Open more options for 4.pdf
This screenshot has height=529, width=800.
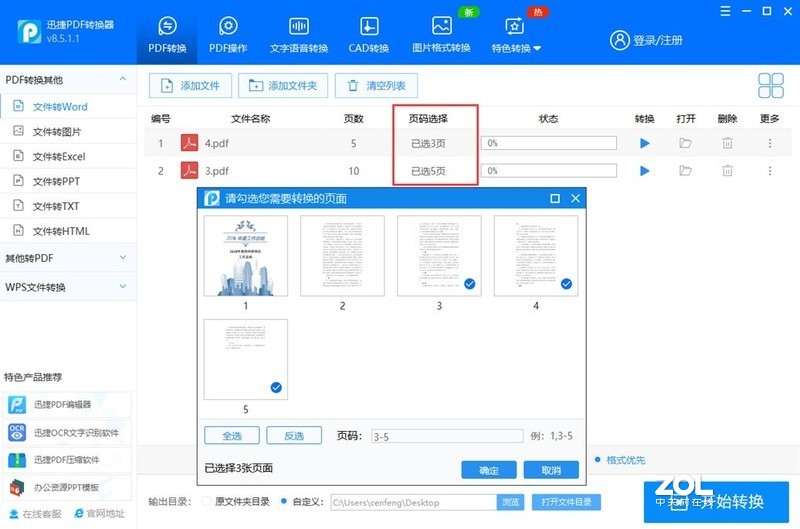point(769,143)
